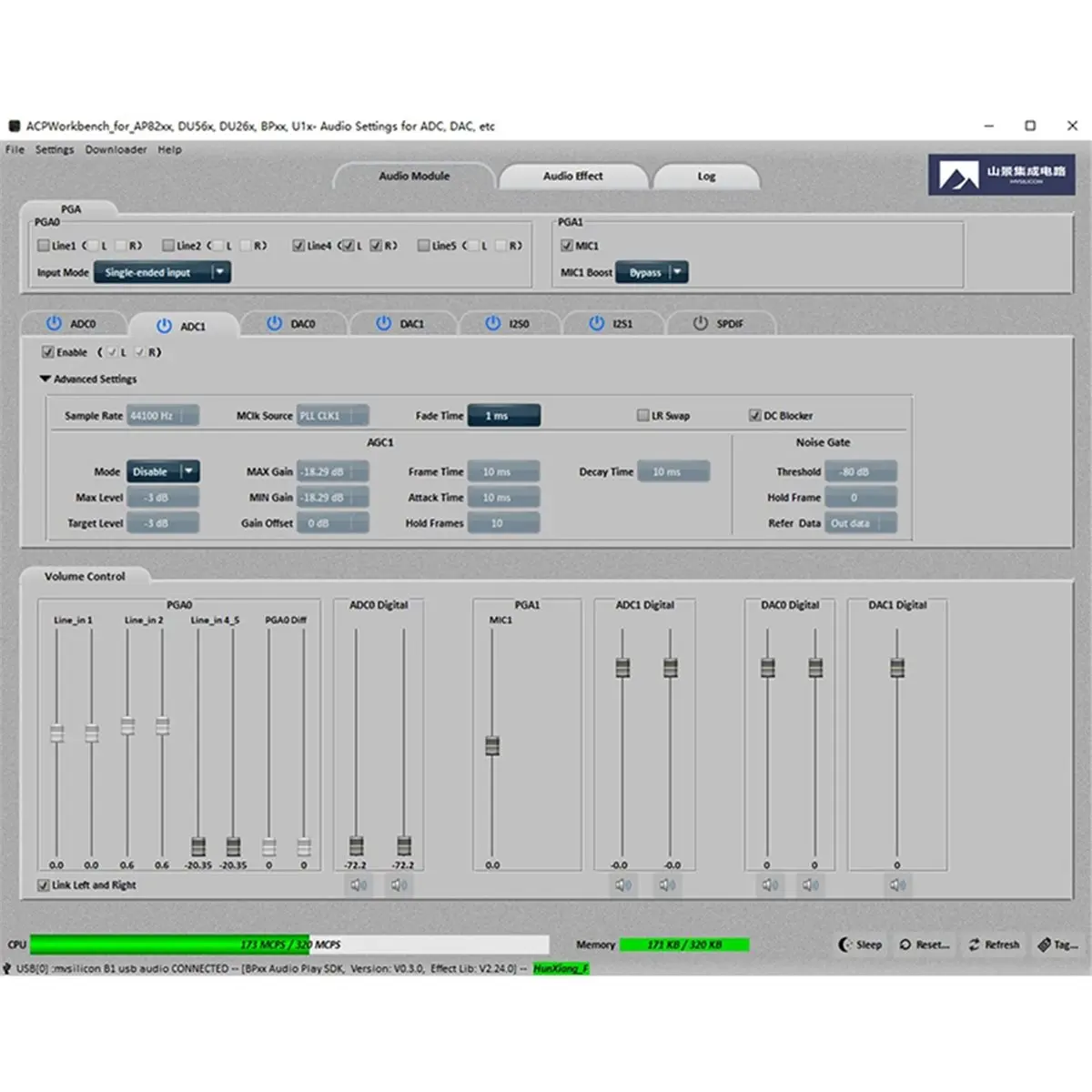Image resolution: width=1092 pixels, height=1092 pixels.
Task: Click the SPDIF tab power icon
Action: 701,323
